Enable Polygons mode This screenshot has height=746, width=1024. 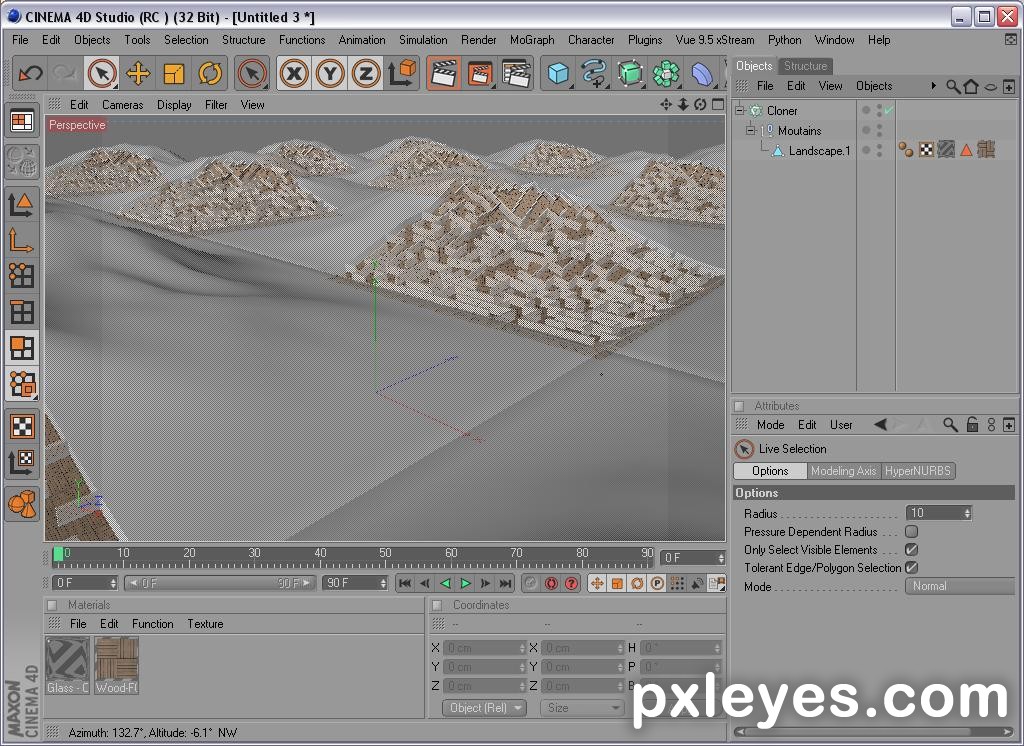(22, 348)
